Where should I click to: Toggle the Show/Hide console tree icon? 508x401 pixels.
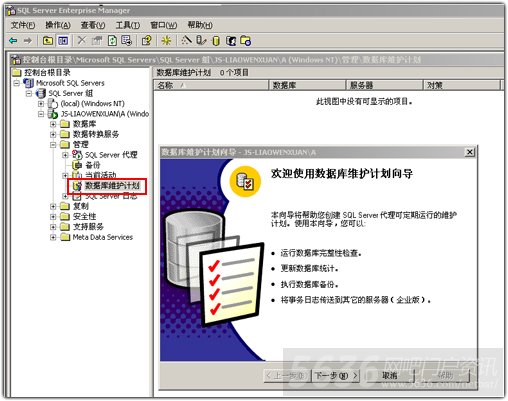[63, 41]
